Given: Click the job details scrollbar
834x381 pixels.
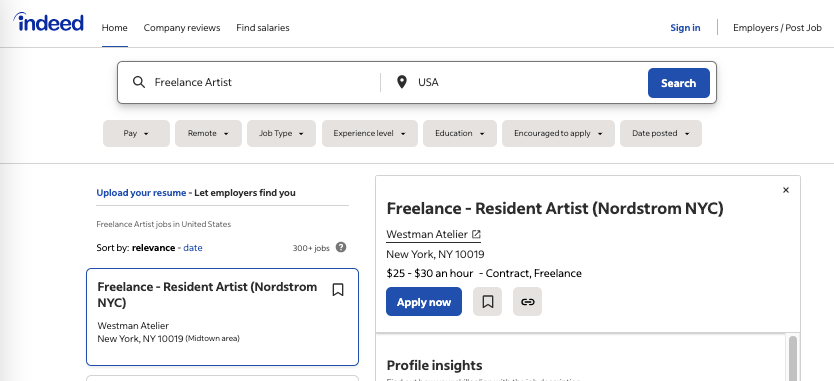Looking at the screenshot, I should [x=793, y=358].
